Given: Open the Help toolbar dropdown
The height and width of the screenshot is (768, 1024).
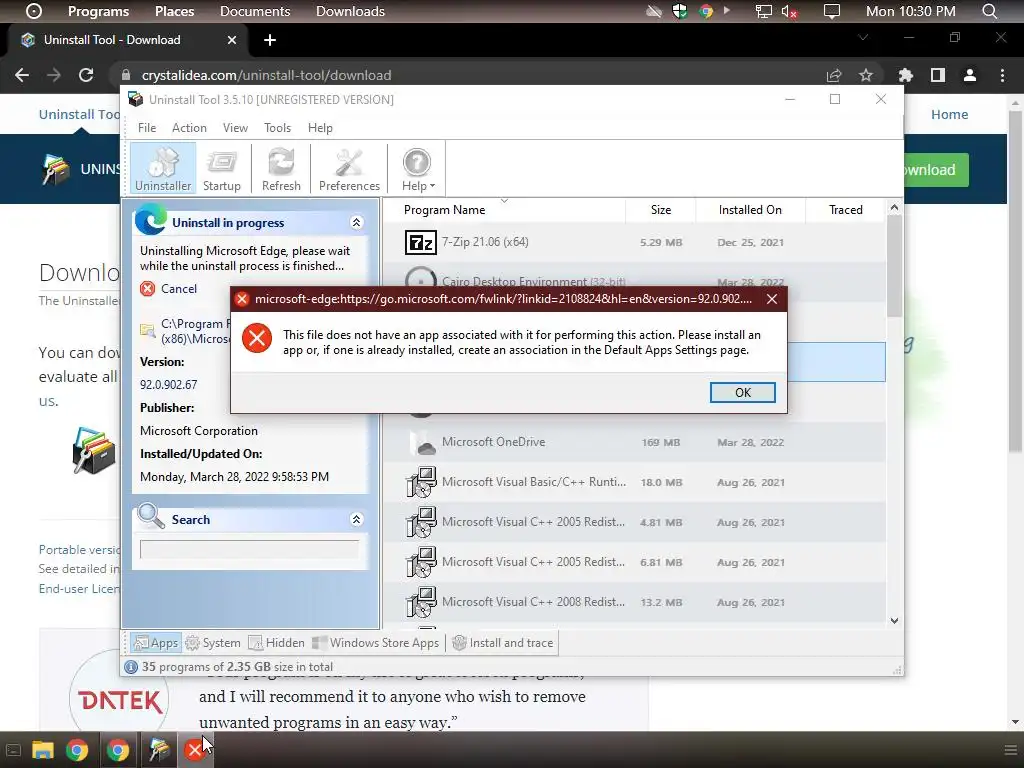Looking at the screenshot, I should (x=417, y=168).
